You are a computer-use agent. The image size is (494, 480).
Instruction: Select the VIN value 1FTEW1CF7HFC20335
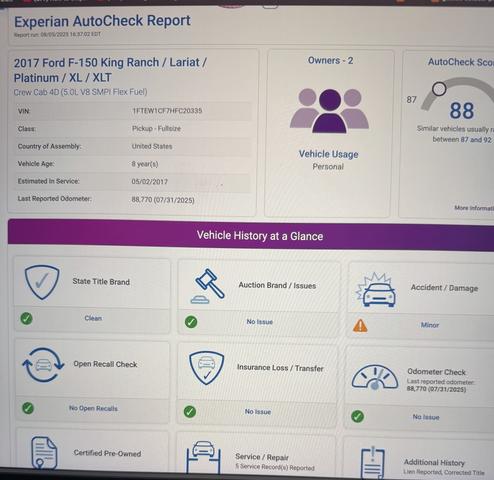point(167,111)
